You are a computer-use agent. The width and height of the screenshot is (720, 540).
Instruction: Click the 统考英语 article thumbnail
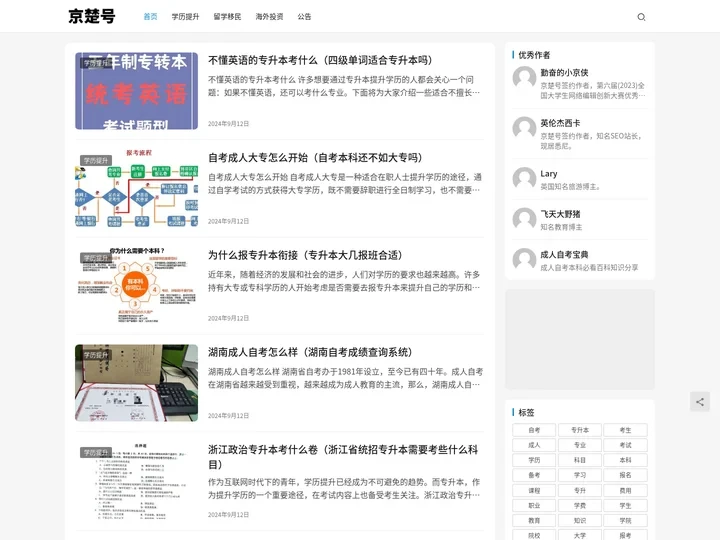pos(136,91)
